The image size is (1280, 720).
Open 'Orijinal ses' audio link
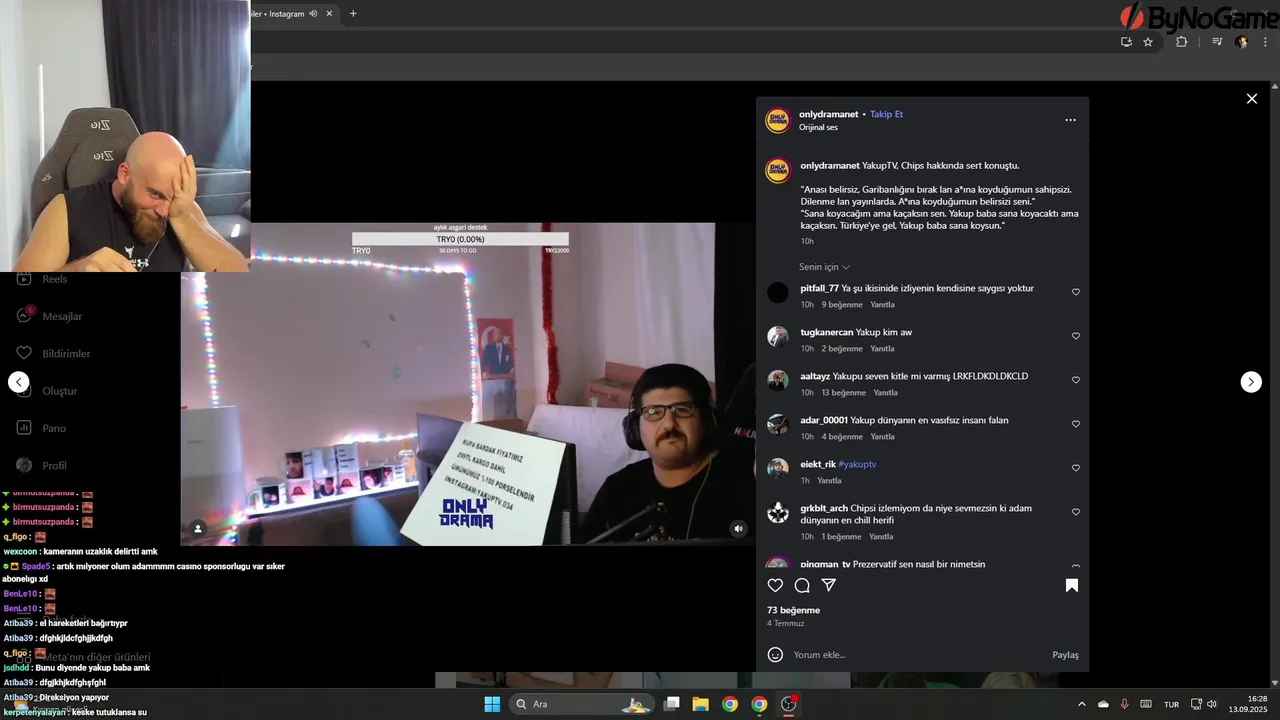click(818, 128)
